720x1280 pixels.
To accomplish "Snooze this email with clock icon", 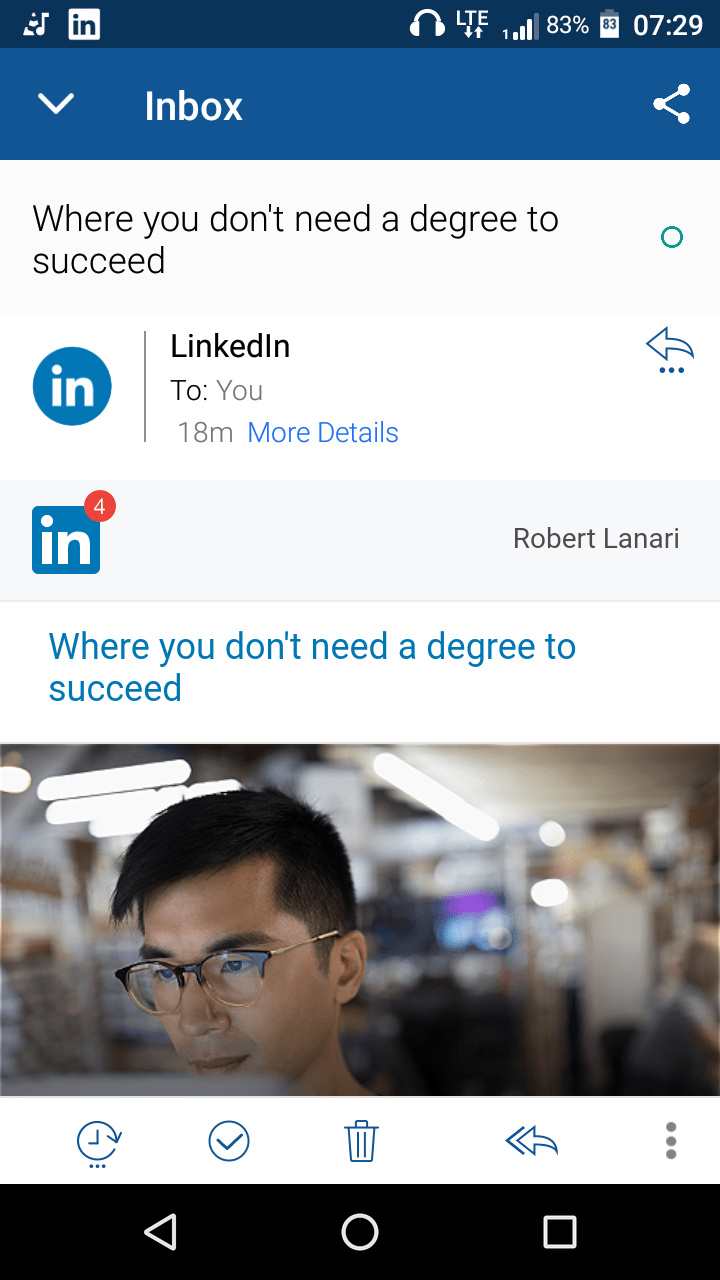I will [98, 1141].
